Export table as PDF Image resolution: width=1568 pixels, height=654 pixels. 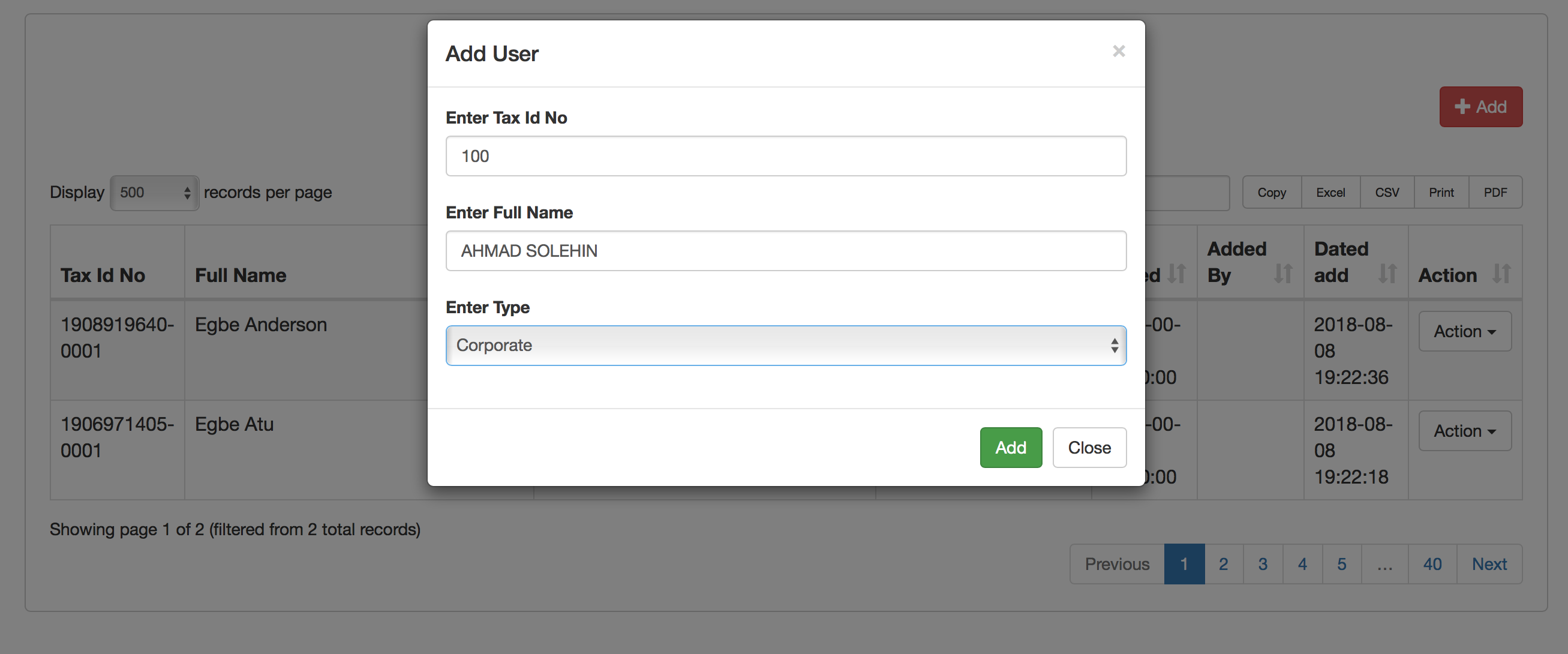click(1495, 193)
